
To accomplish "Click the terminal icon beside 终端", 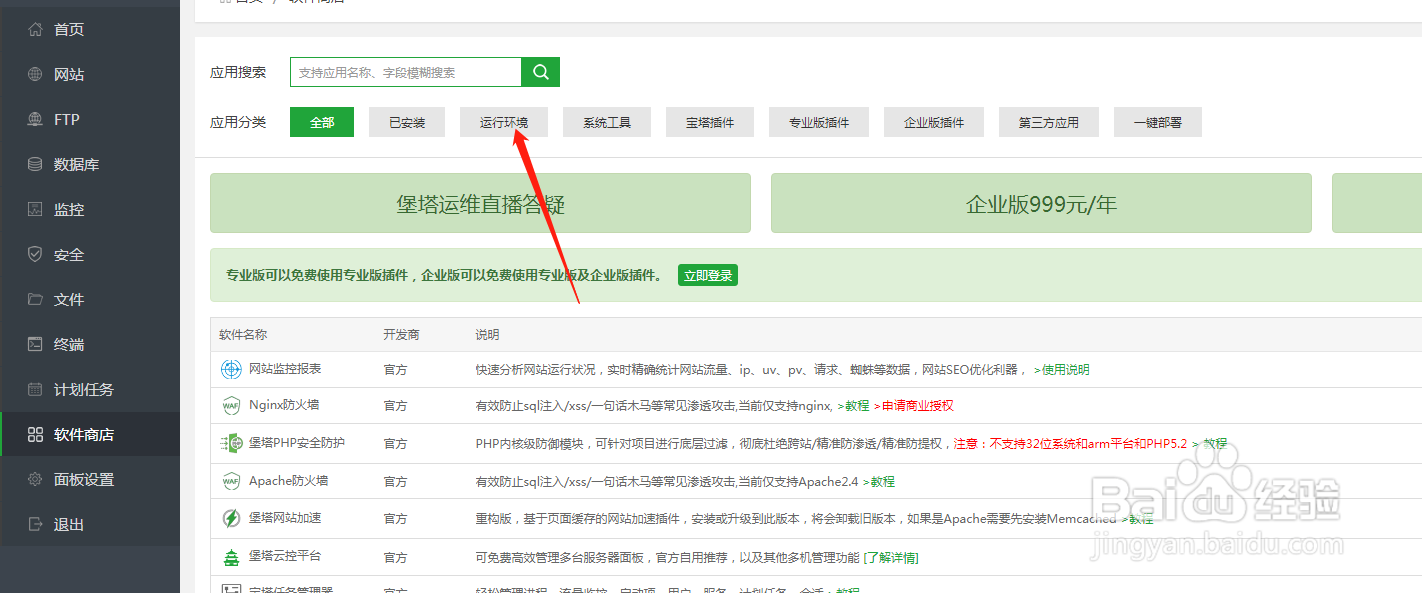I will click(35, 345).
